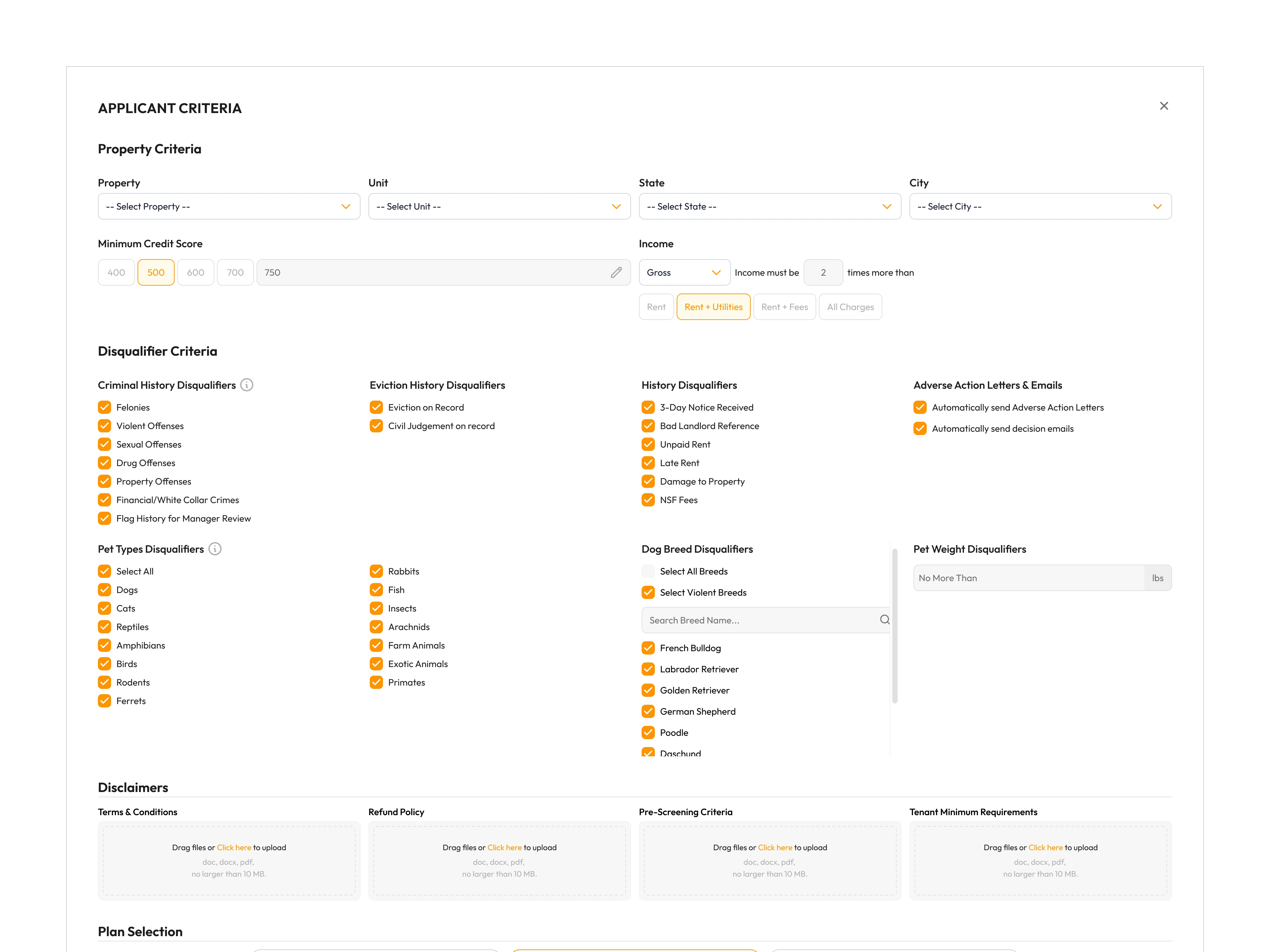
Task: Toggle Select All pet types checkbox
Action: point(105,572)
